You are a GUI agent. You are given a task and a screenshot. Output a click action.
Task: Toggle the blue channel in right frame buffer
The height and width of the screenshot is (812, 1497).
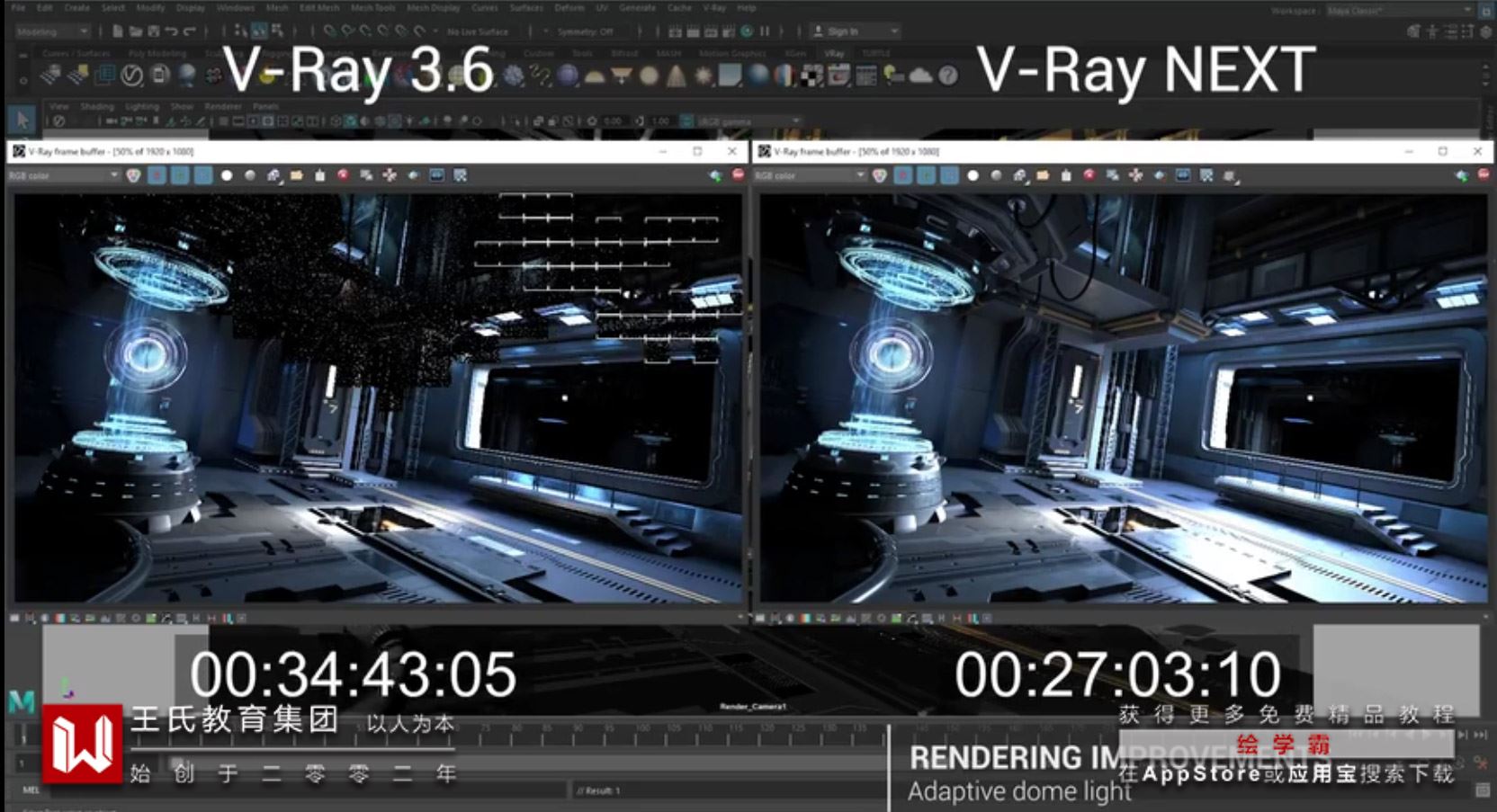click(949, 175)
